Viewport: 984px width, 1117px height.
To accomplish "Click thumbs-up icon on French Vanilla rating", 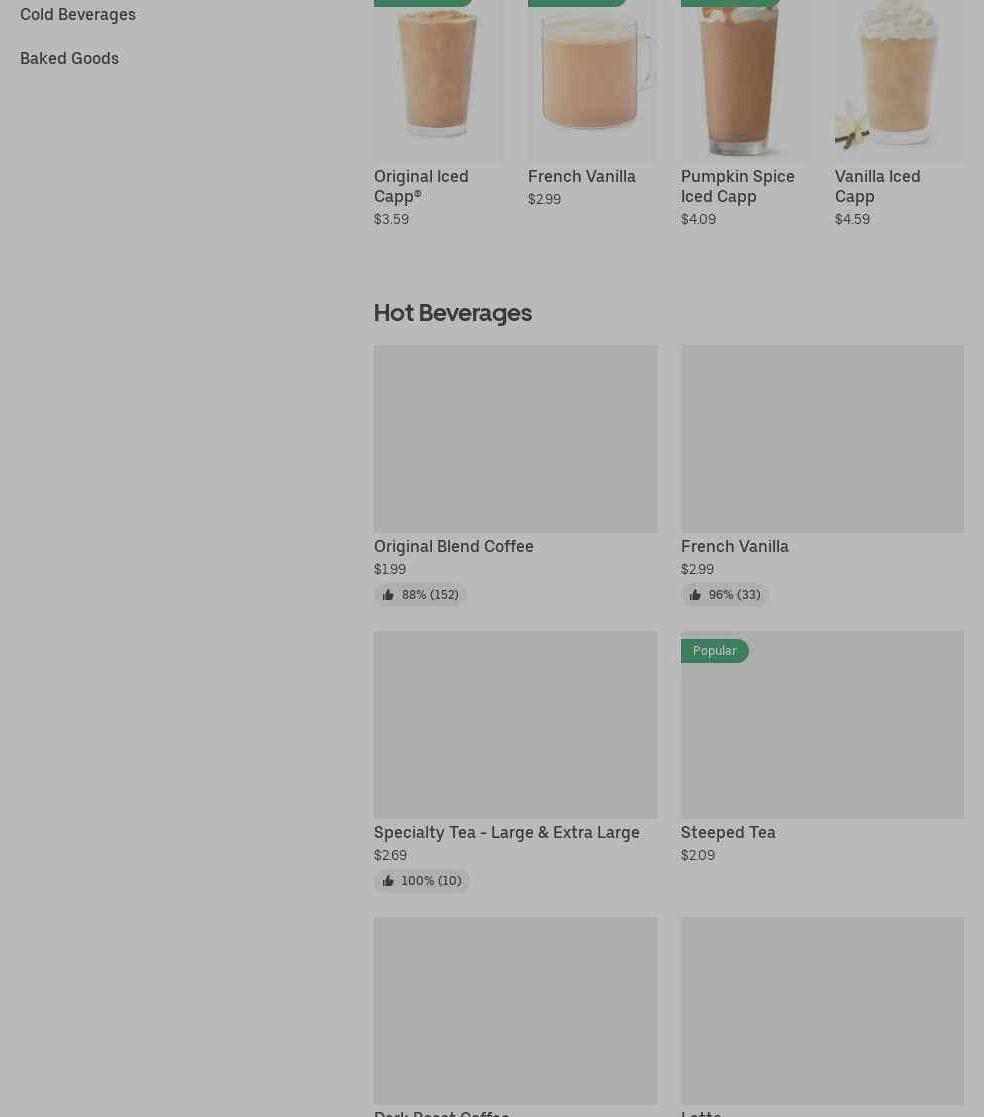I will pos(695,595).
